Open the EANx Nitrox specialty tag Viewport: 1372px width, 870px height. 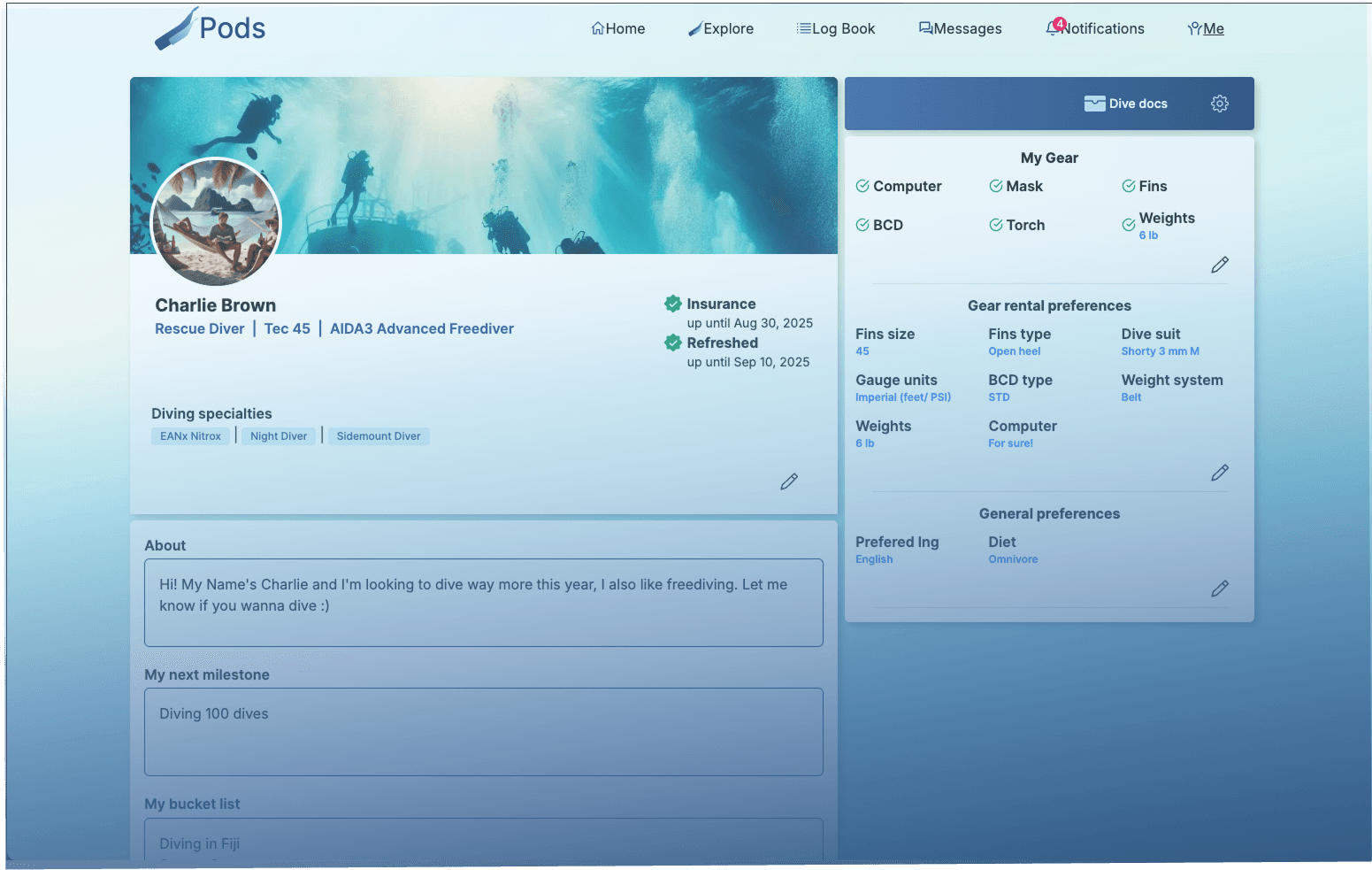coord(190,435)
